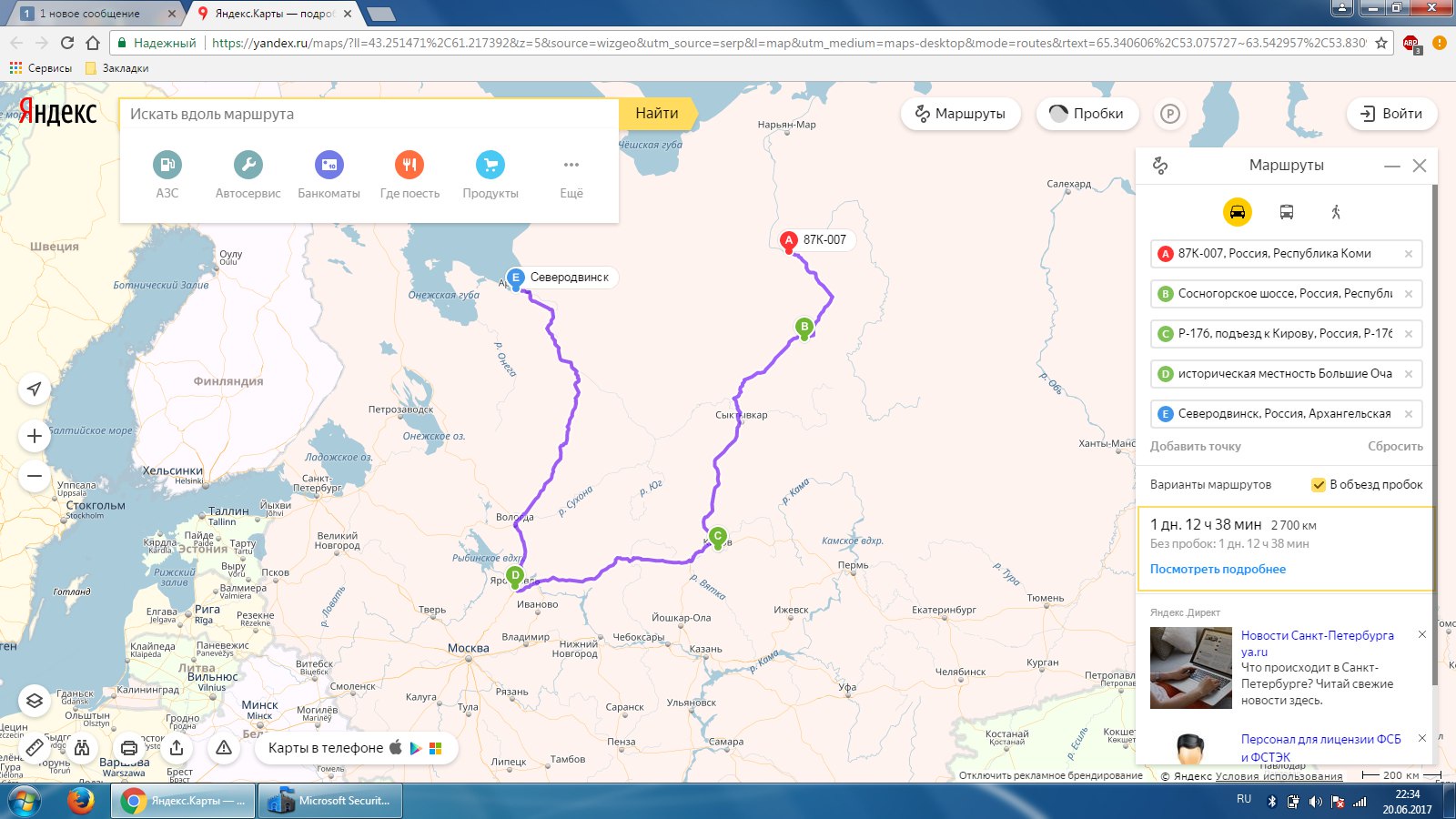Zoom out on the map
Image resolution: width=1456 pixels, height=819 pixels.
35,476
